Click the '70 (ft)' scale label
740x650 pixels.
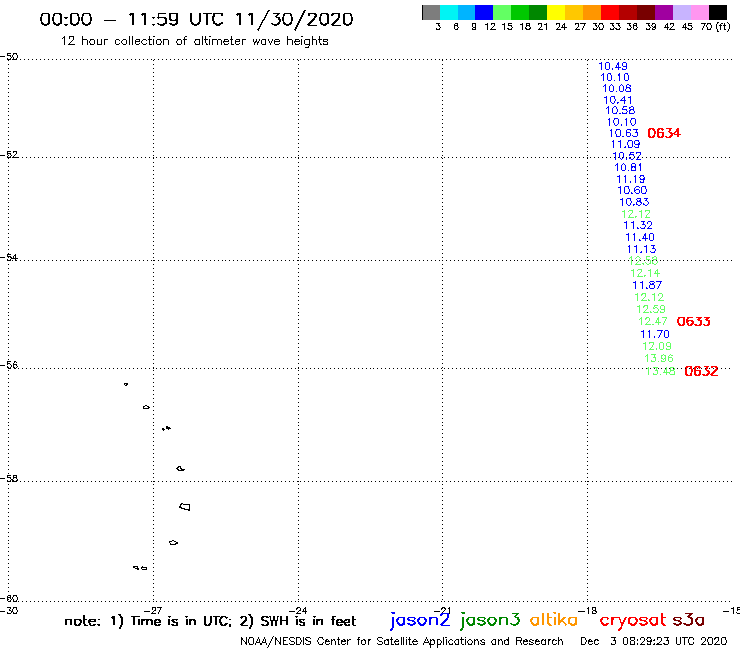click(715, 27)
